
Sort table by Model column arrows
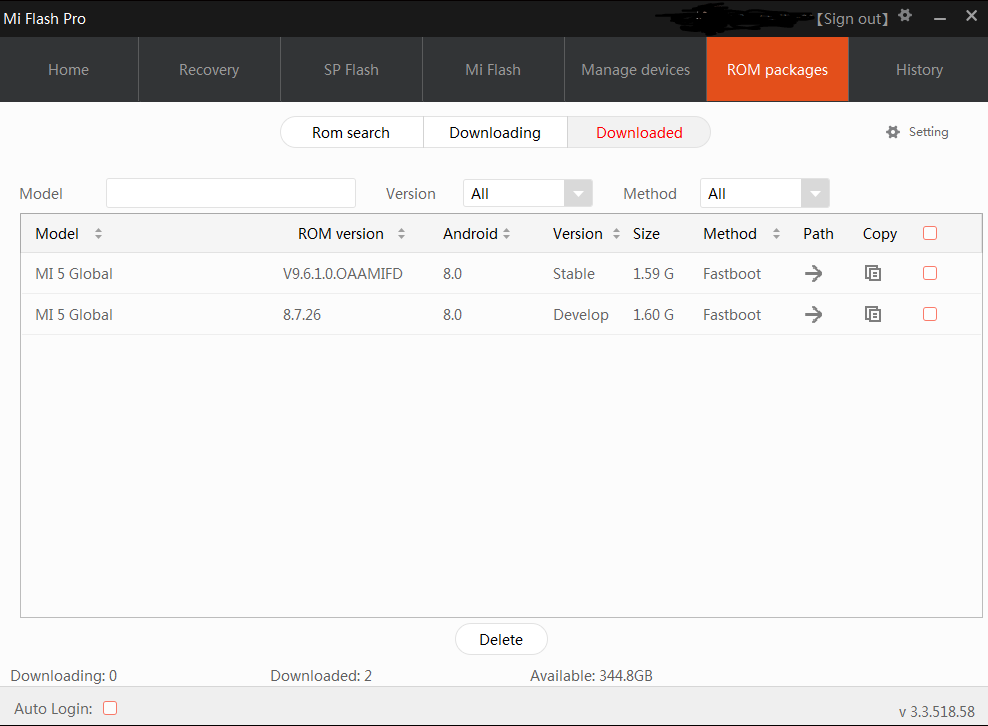coord(98,234)
